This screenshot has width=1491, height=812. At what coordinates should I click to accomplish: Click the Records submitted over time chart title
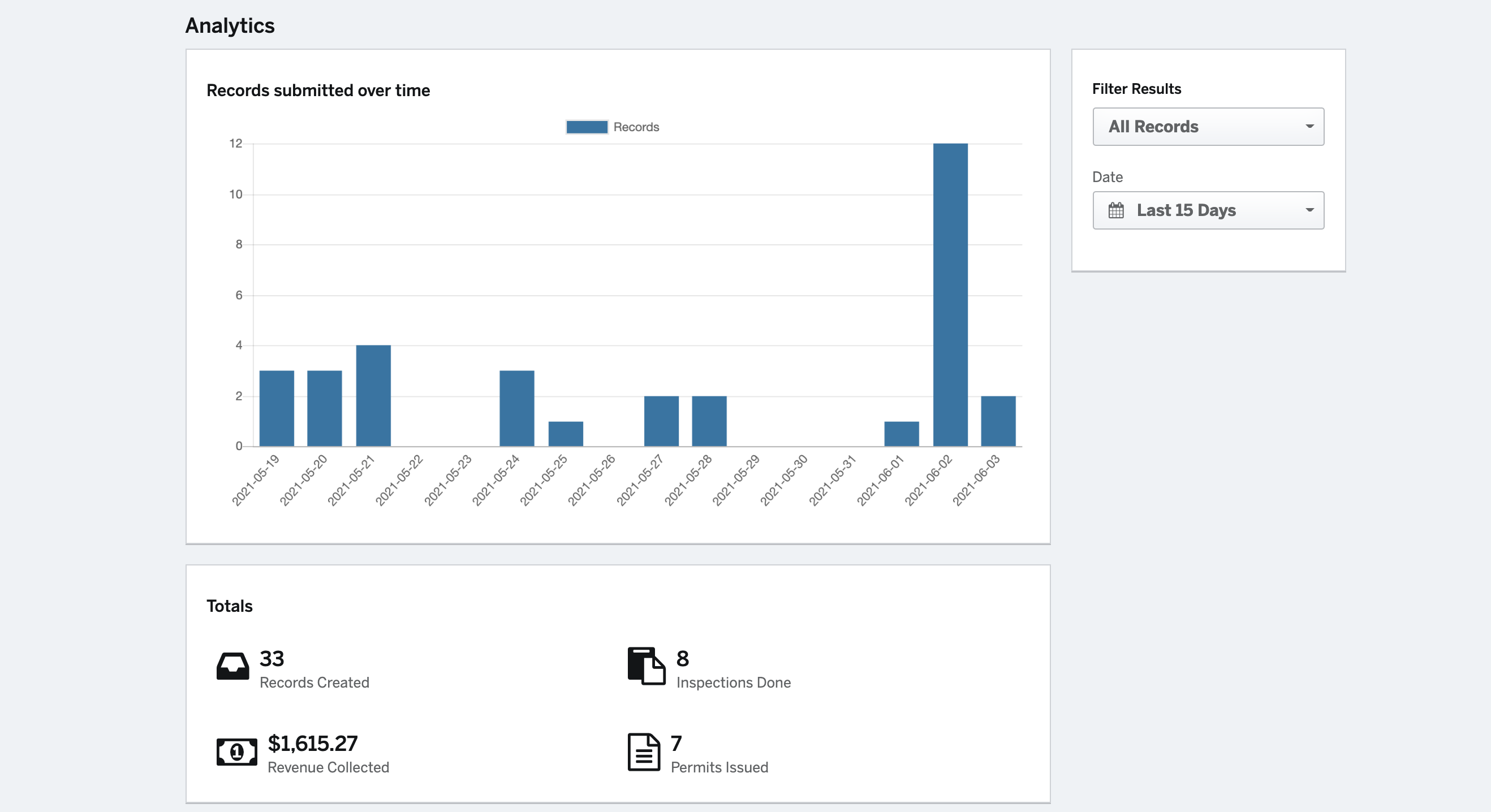(x=318, y=90)
